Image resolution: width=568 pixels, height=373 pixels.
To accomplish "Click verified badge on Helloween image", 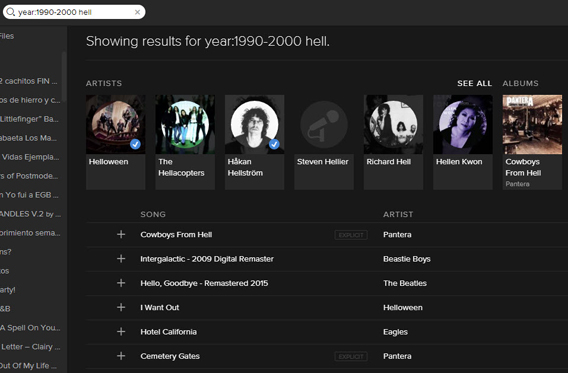I will pyautogui.click(x=135, y=144).
